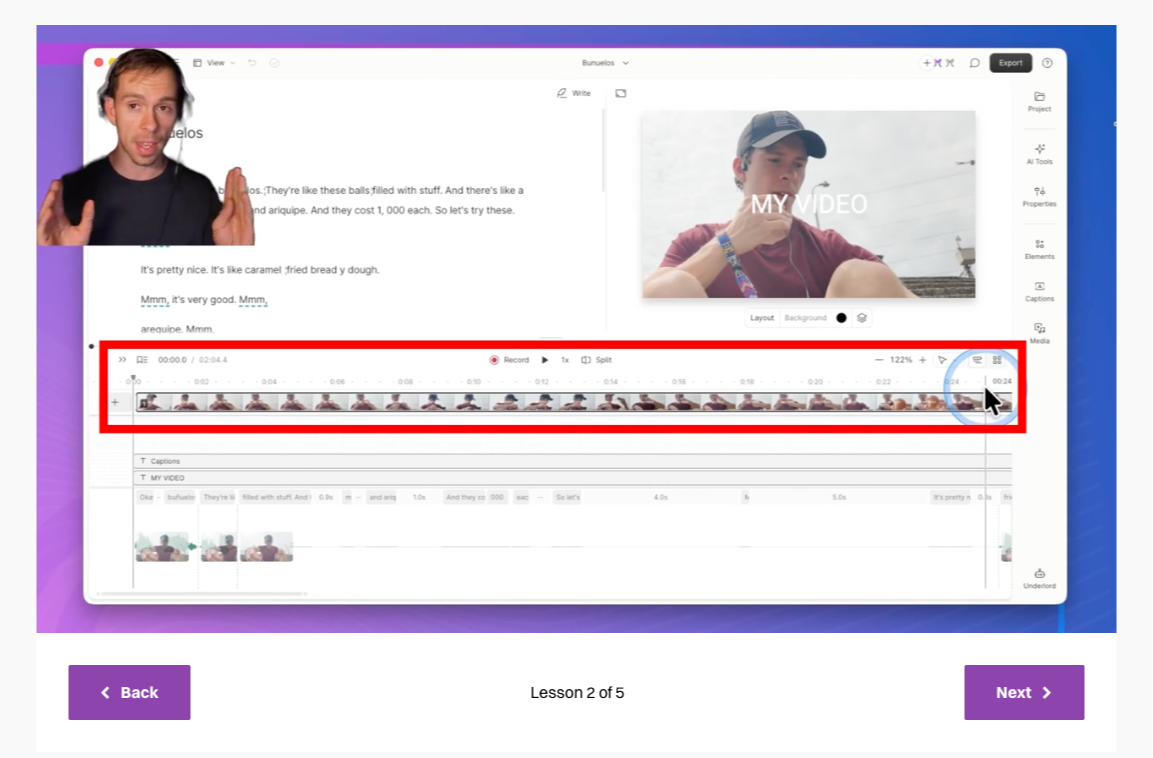
Task: Select the Layout tab under preview
Action: [x=762, y=318]
